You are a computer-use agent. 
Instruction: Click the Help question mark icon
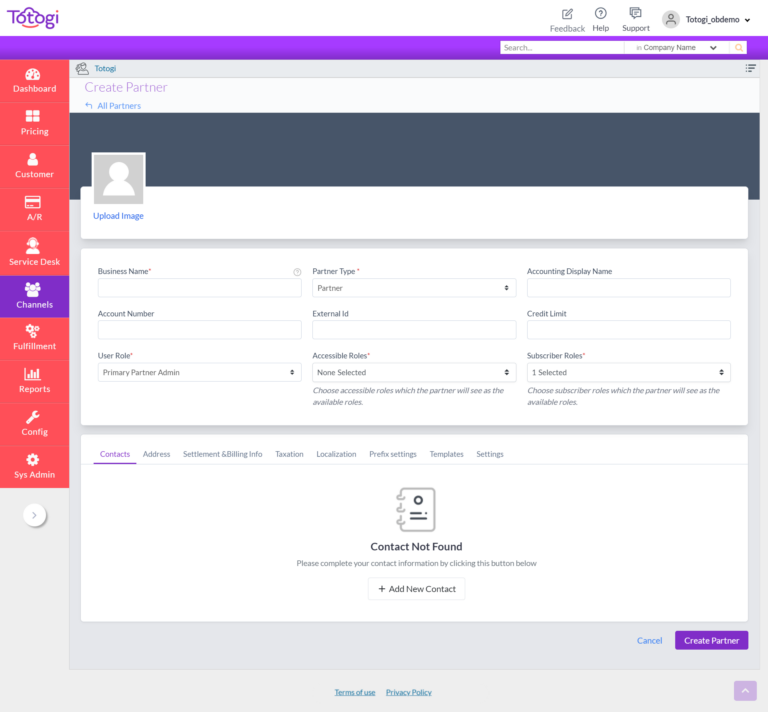[600, 13]
